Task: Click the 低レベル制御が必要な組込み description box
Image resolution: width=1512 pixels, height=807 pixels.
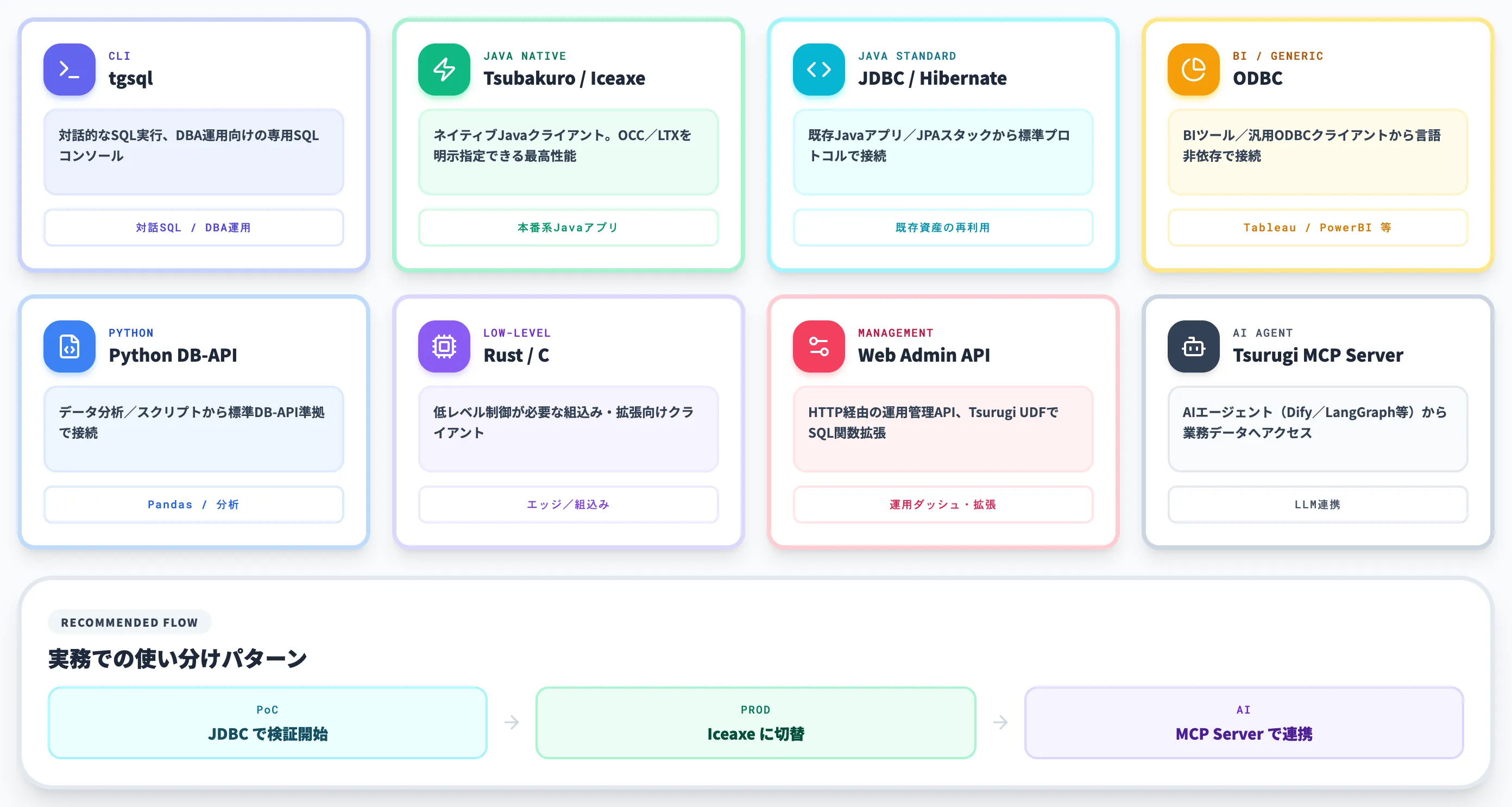Action: coord(568,429)
